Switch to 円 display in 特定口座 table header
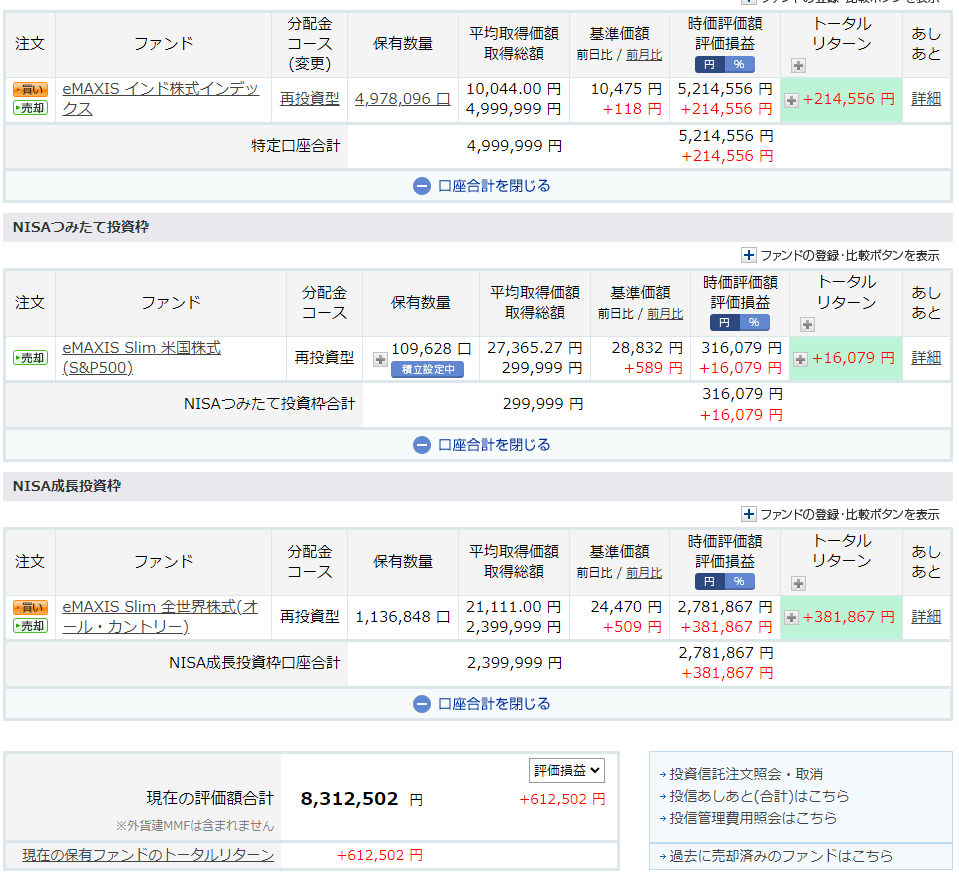Screen dimensions: 959x875 pyautogui.click(x=709, y=64)
